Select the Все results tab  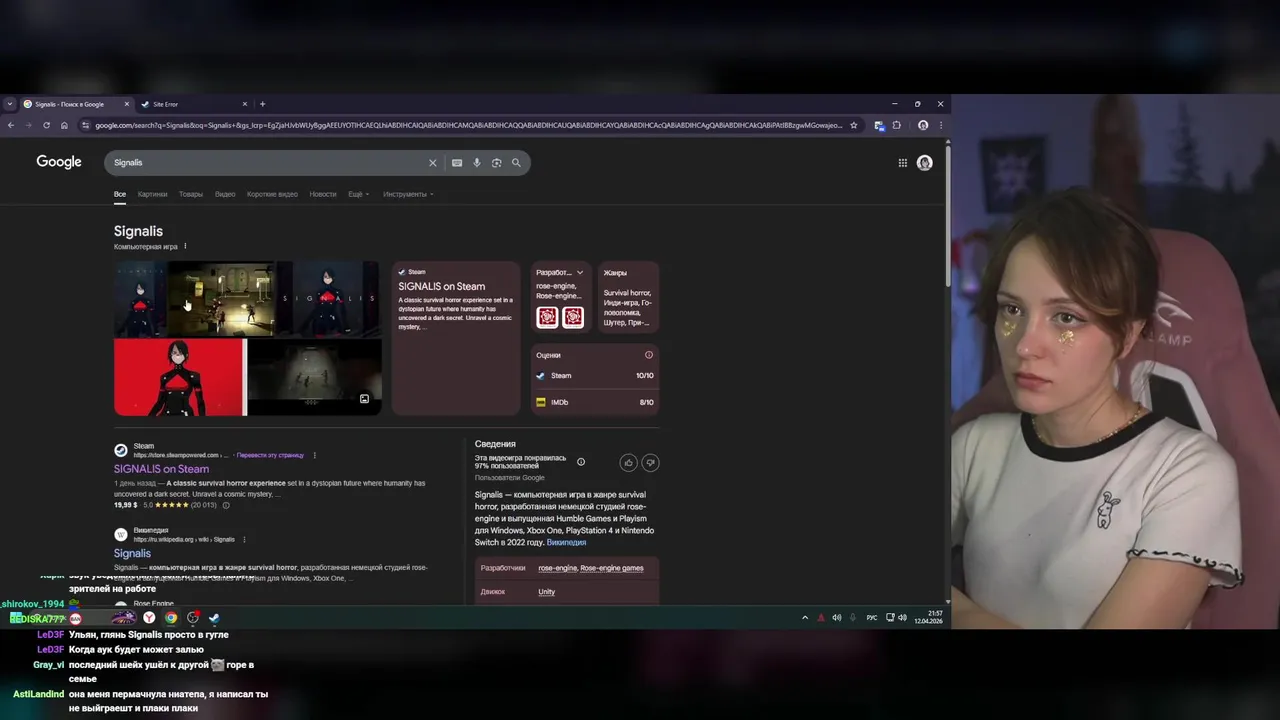[x=120, y=194]
